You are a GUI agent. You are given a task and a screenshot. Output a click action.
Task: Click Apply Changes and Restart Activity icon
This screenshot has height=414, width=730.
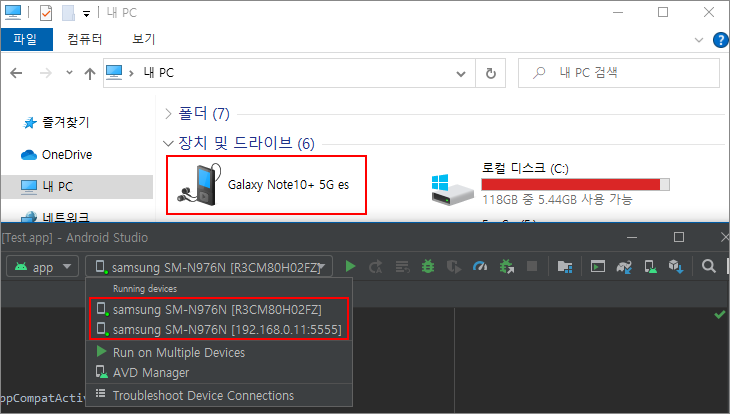pos(375,267)
